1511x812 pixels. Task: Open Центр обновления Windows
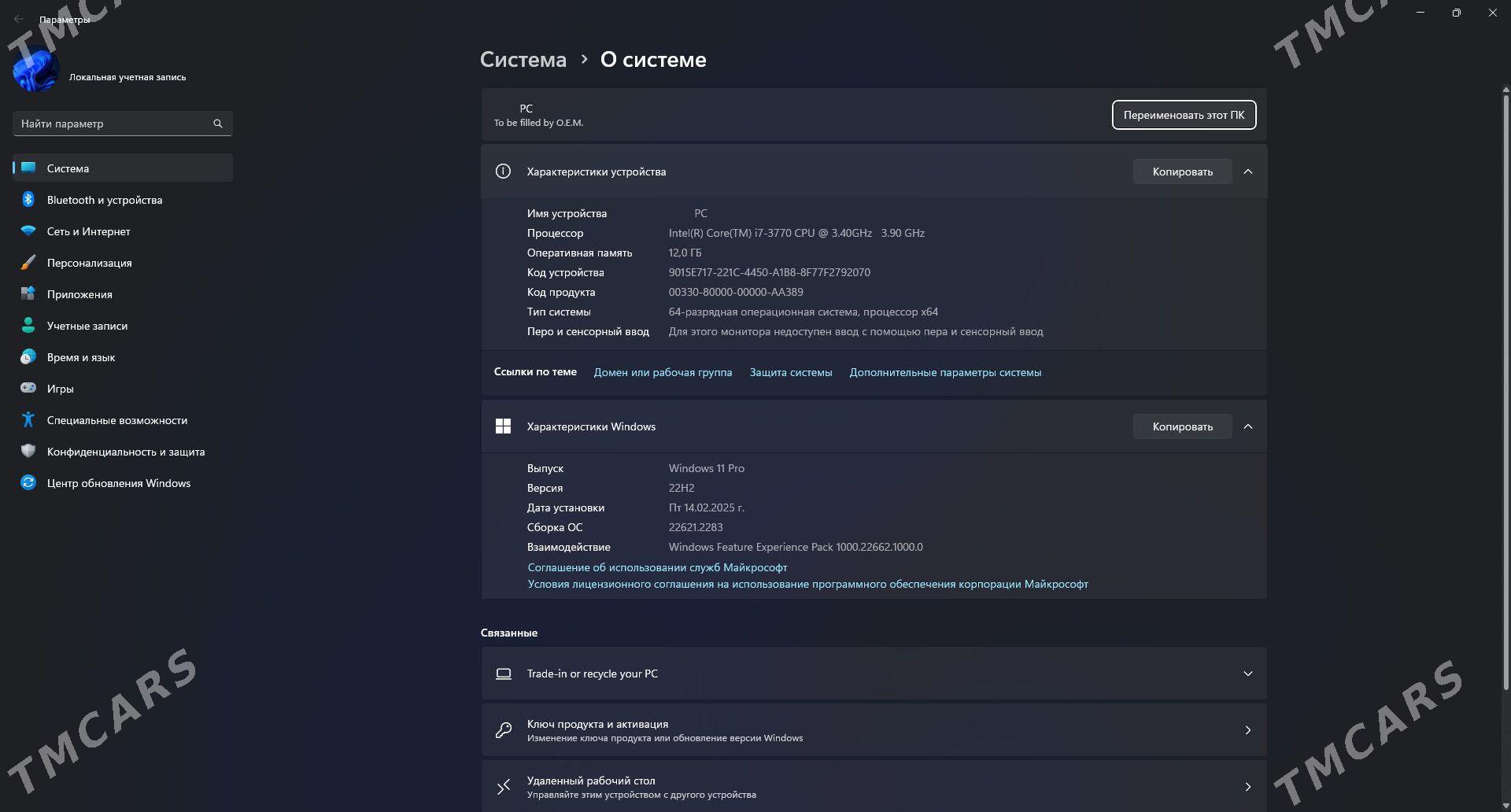[x=123, y=482]
